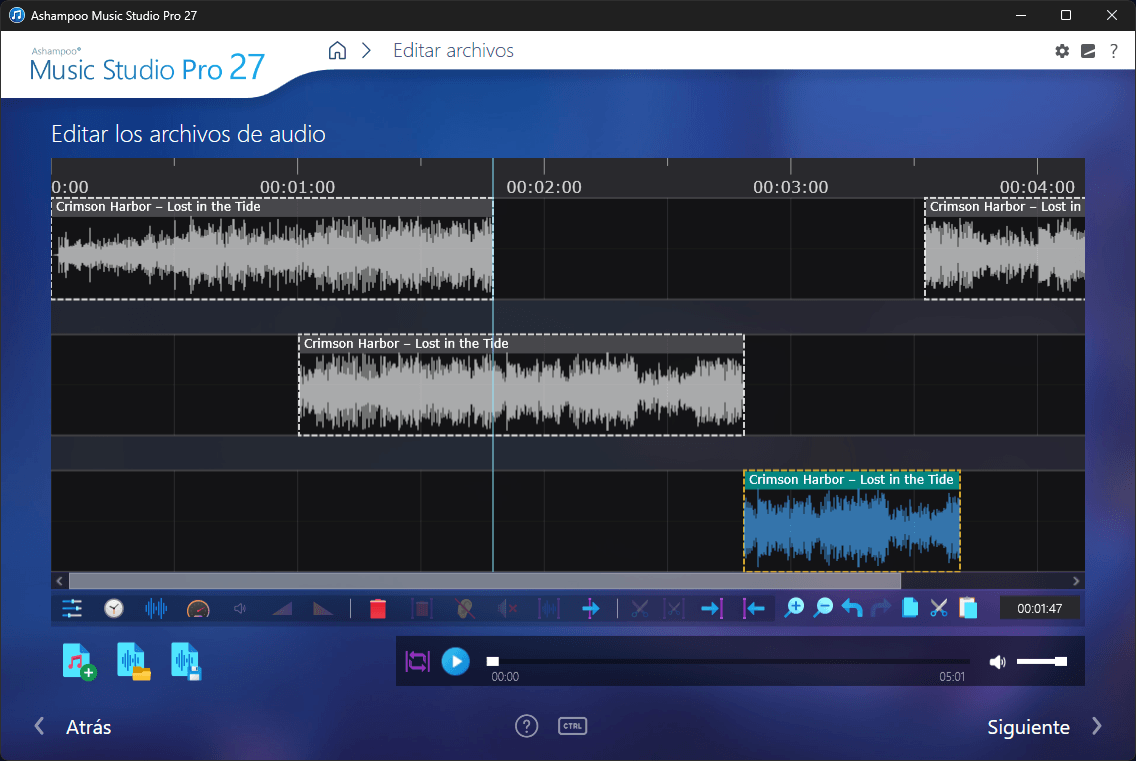Open settings via the gear icon
Viewport: 1136px width, 761px height.
1062,51
